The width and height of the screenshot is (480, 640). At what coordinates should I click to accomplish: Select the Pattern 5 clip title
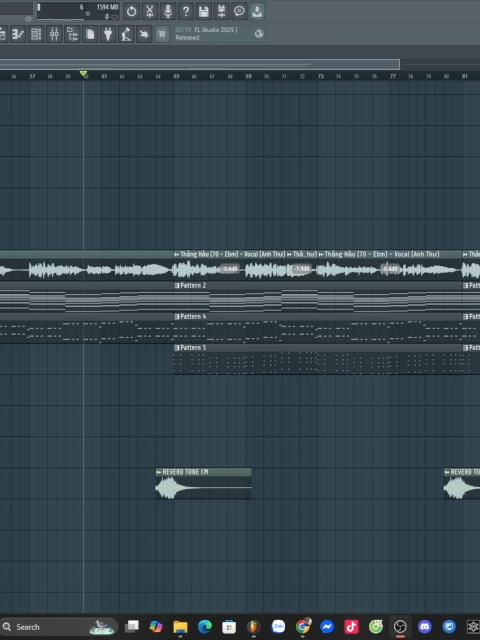point(193,348)
